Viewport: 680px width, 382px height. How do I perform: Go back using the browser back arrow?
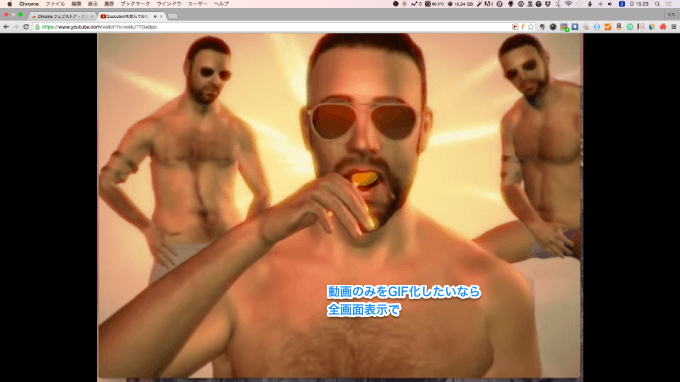[x=6, y=27]
